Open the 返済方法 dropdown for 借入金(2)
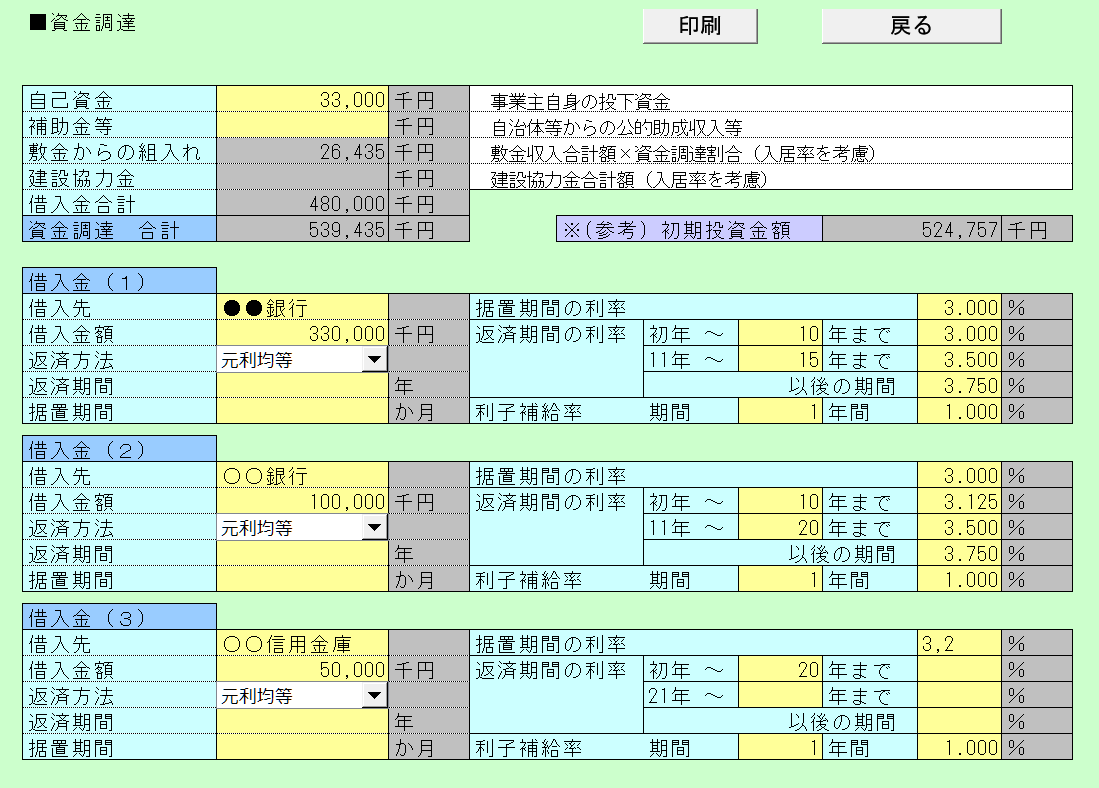The width and height of the screenshot is (1099, 788). 374,528
